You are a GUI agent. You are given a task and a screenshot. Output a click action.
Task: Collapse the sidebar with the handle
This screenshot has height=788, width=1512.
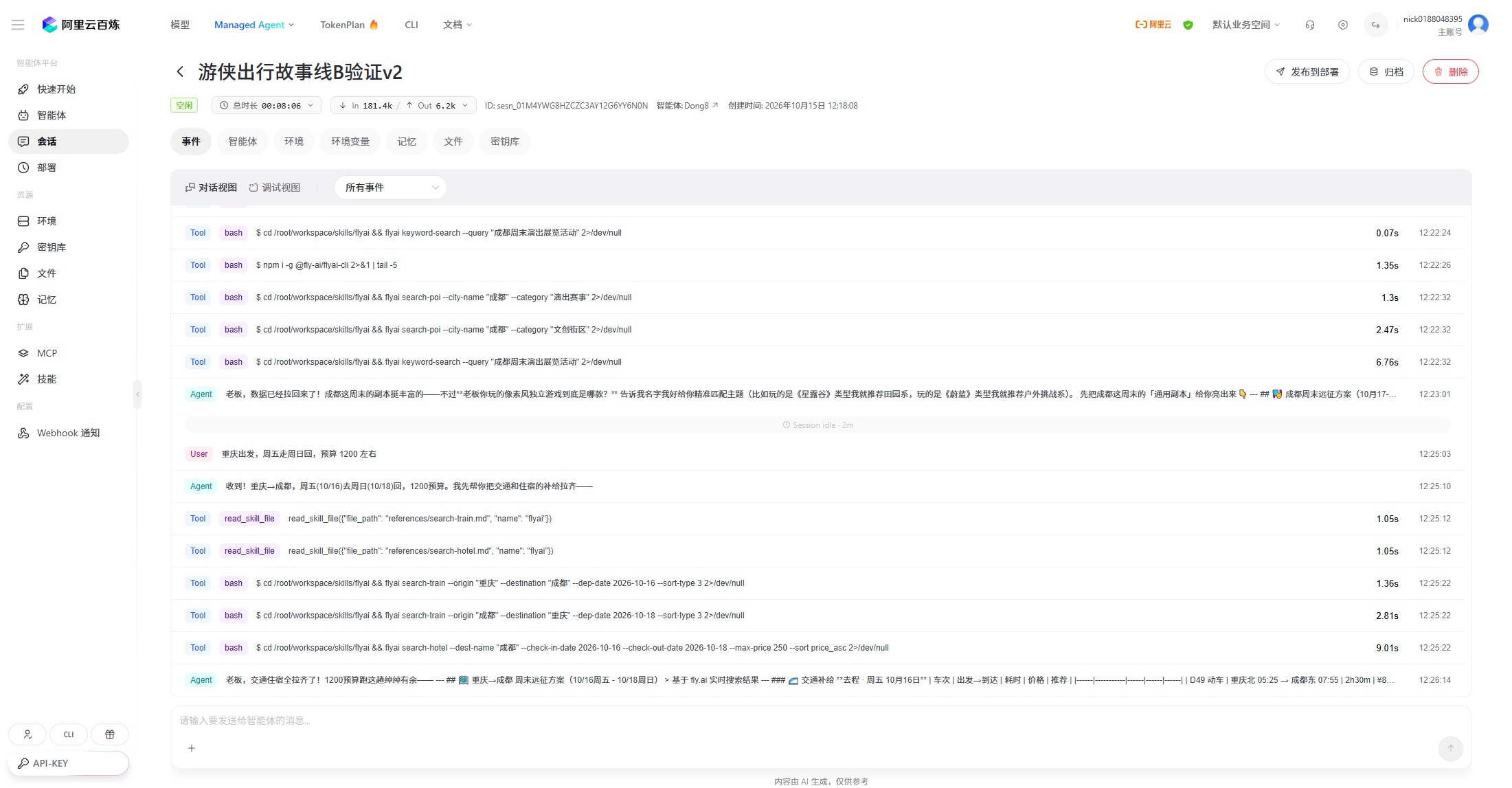pyautogui.click(x=137, y=394)
